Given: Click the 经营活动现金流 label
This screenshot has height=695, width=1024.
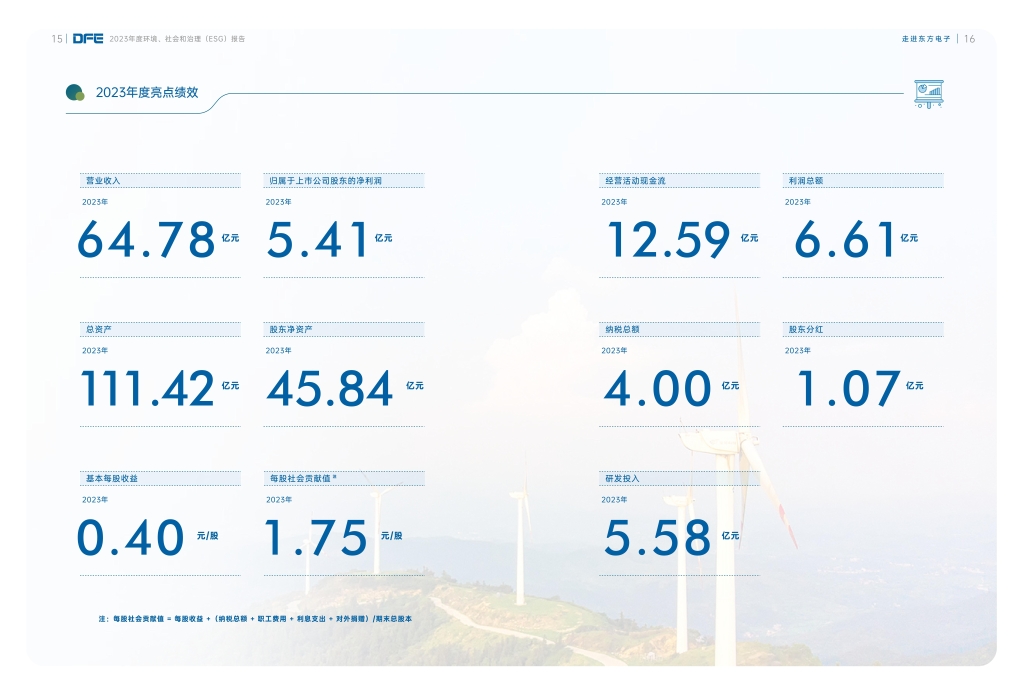Looking at the screenshot, I should click(635, 181).
